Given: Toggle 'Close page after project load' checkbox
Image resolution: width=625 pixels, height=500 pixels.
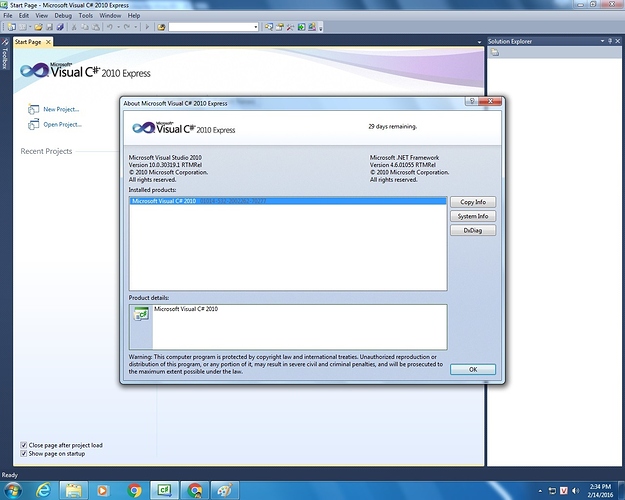Looking at the screenshot, I should click(x=24, y=445).
